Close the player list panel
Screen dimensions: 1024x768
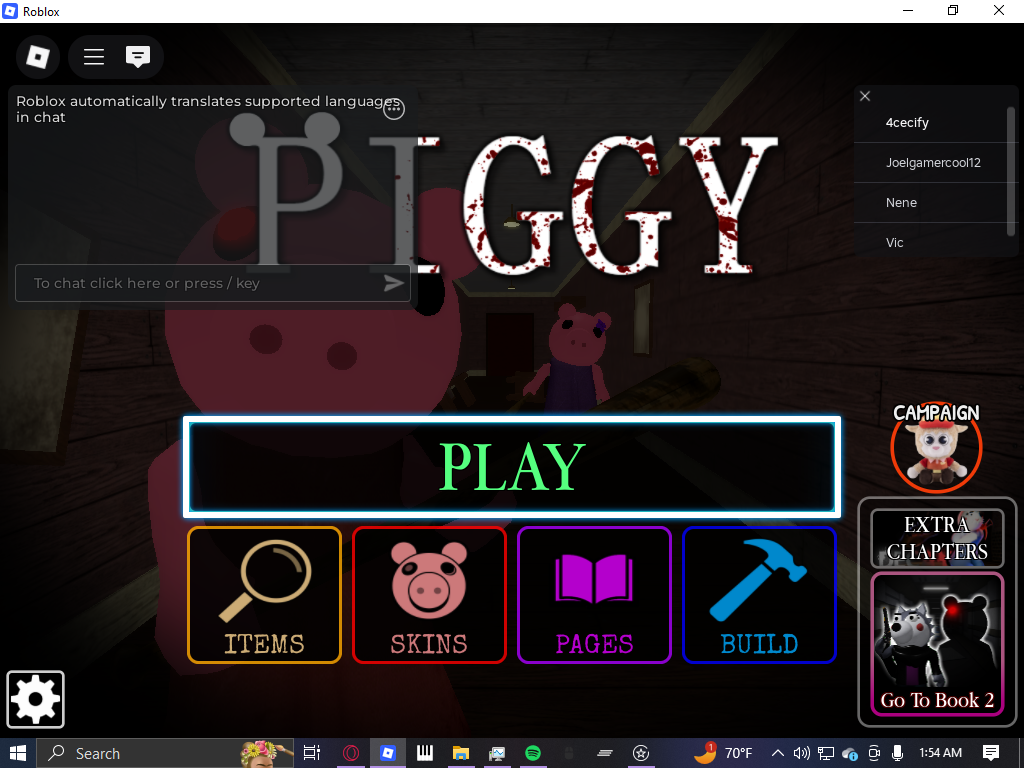865,96
